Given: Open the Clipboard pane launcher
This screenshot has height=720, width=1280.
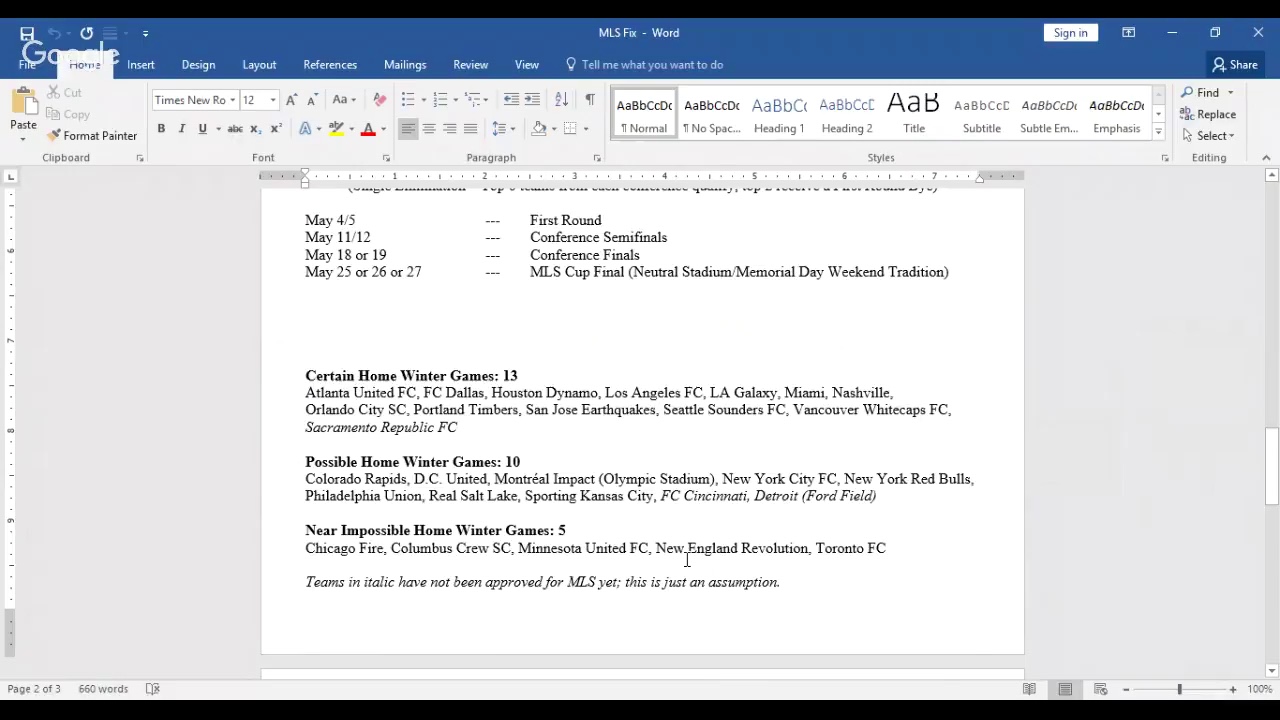Looking at the screenshot, I should 140,158.
